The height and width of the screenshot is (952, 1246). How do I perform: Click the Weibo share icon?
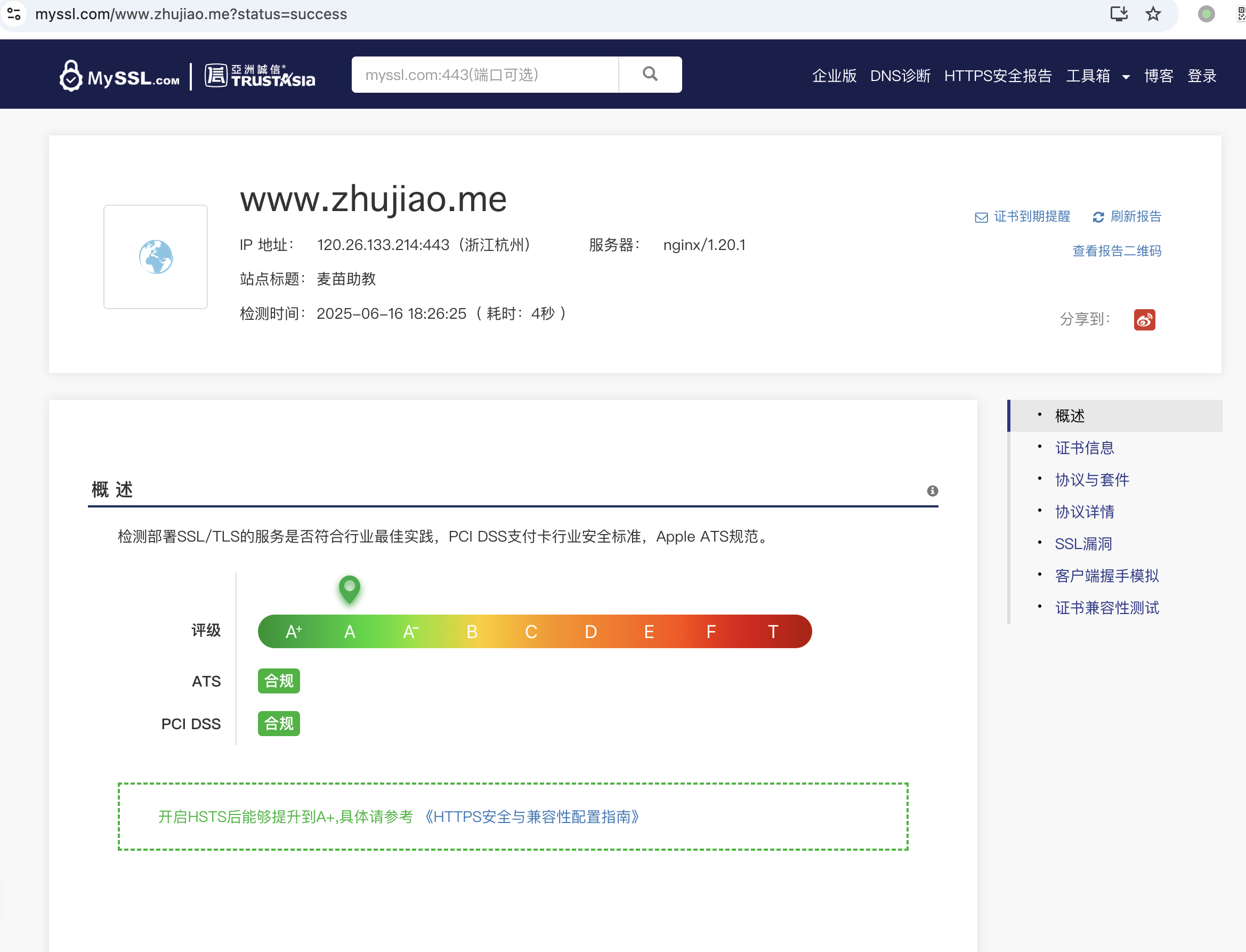pyautogui.click(x=1144, y=320)
